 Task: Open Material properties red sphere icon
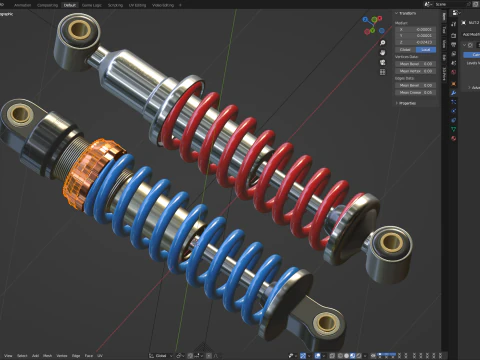(453, 138)
